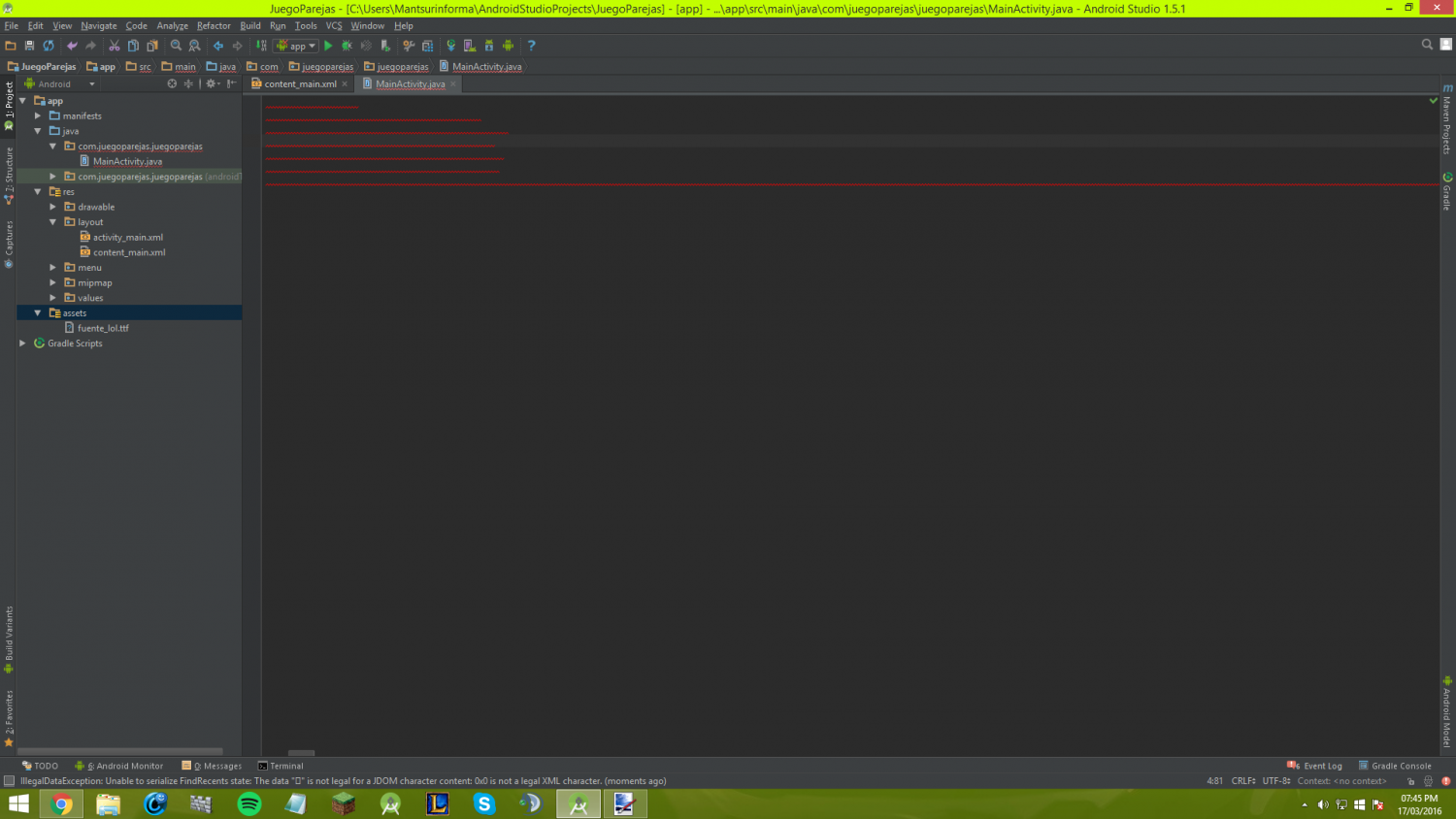
Task: Open the Terminal tool window
Action: pos(281,766)
